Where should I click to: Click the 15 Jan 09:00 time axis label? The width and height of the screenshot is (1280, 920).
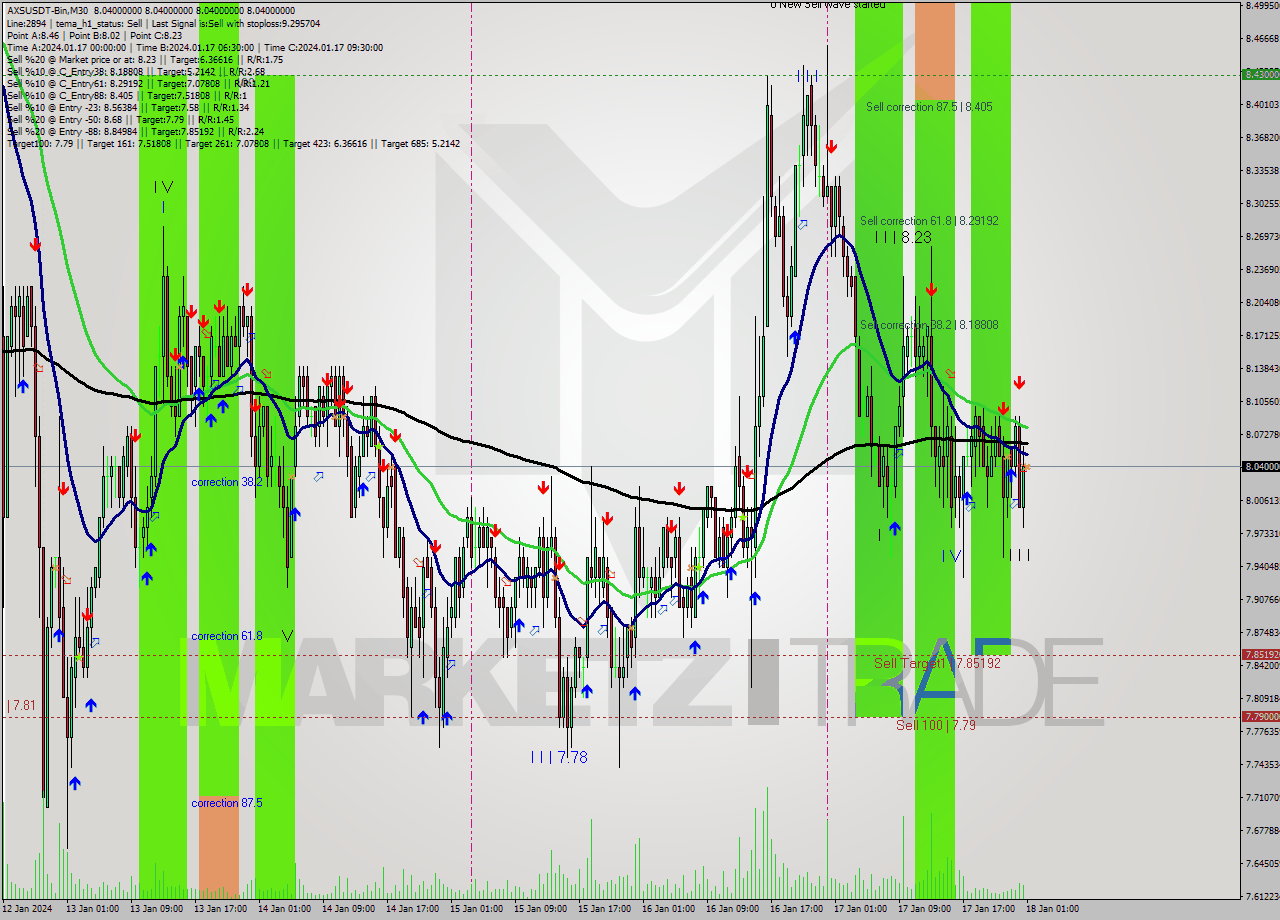[x=540, y=909]
